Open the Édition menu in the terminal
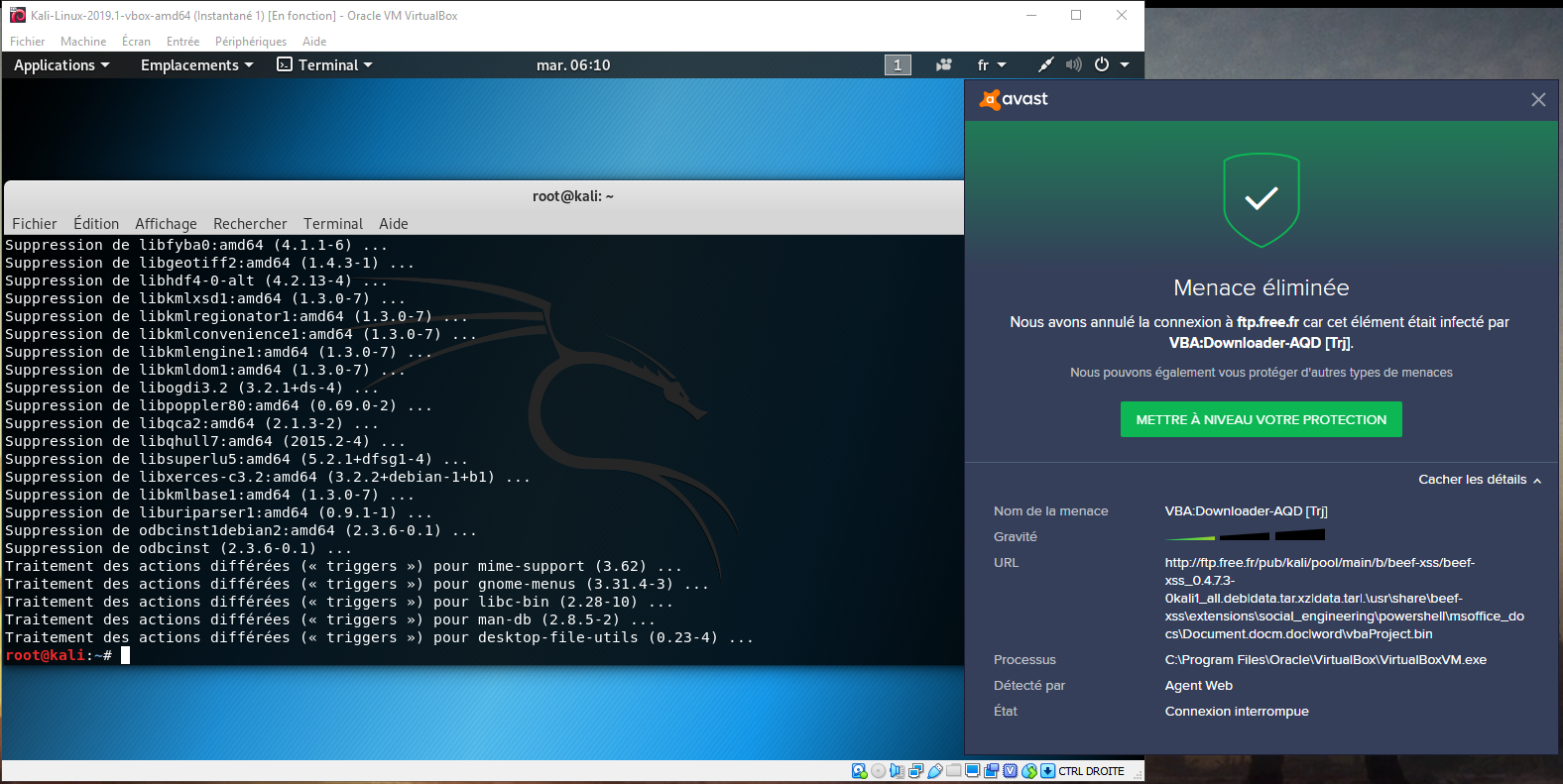The image size is (1563, 784). pyautogui.click(x=96, y=224)
